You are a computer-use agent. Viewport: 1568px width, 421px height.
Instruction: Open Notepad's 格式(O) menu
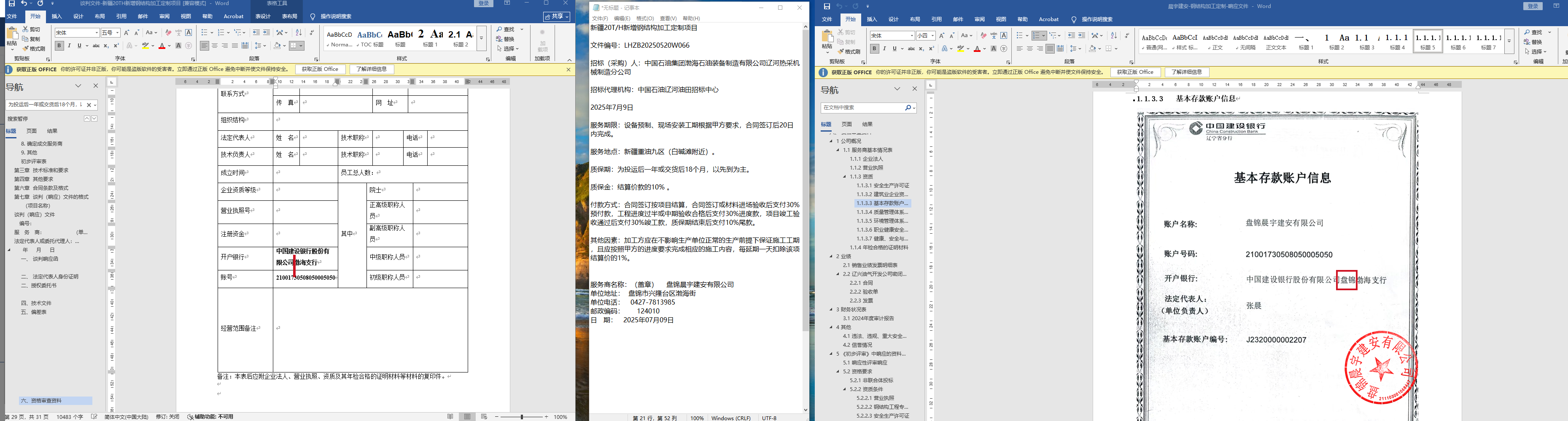click(x=645, y=18)
